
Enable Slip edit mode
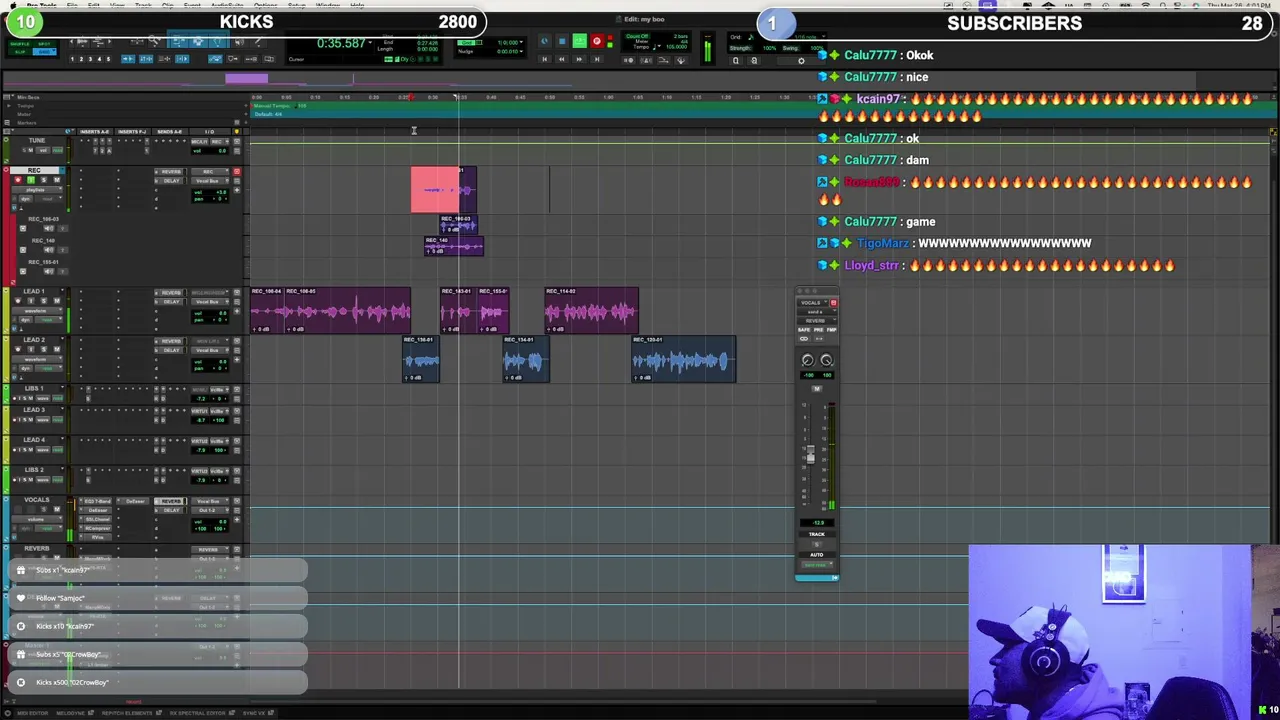pyautogui.click(x=20, y=52)
